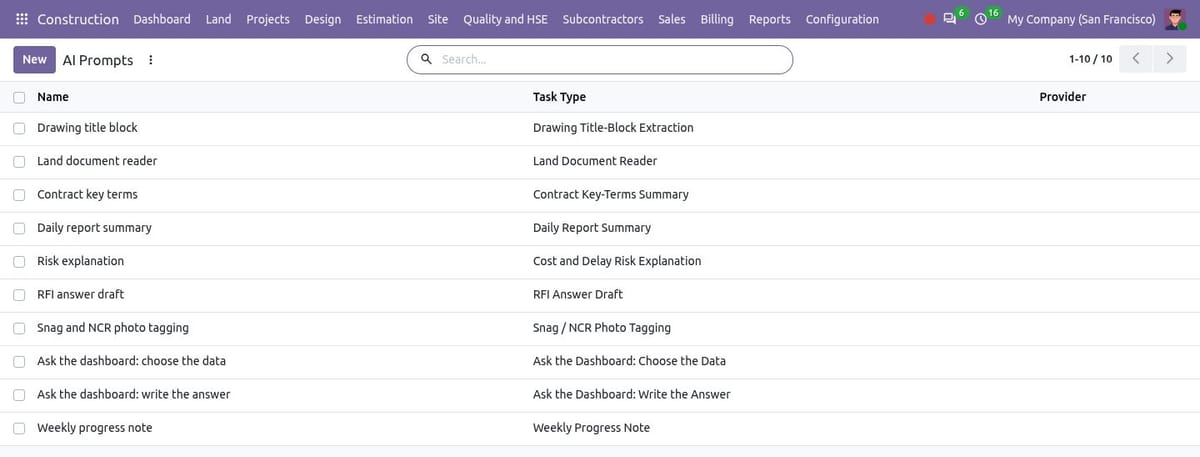Open the Snag and NCR photo tagging record
Screen dimensions: 1200x457
[x=112, y=328]
